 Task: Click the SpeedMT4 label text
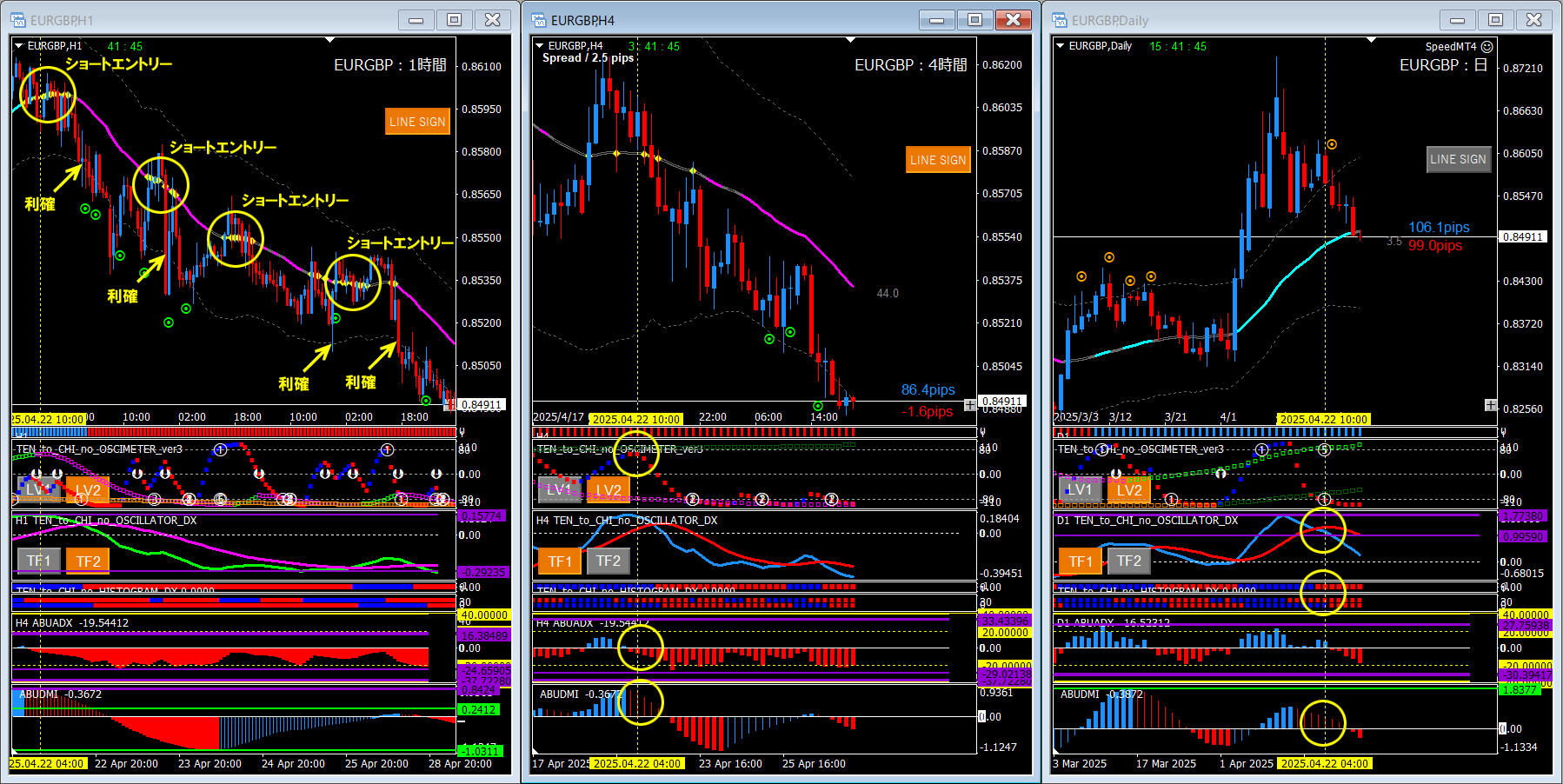click(1451, 47)
